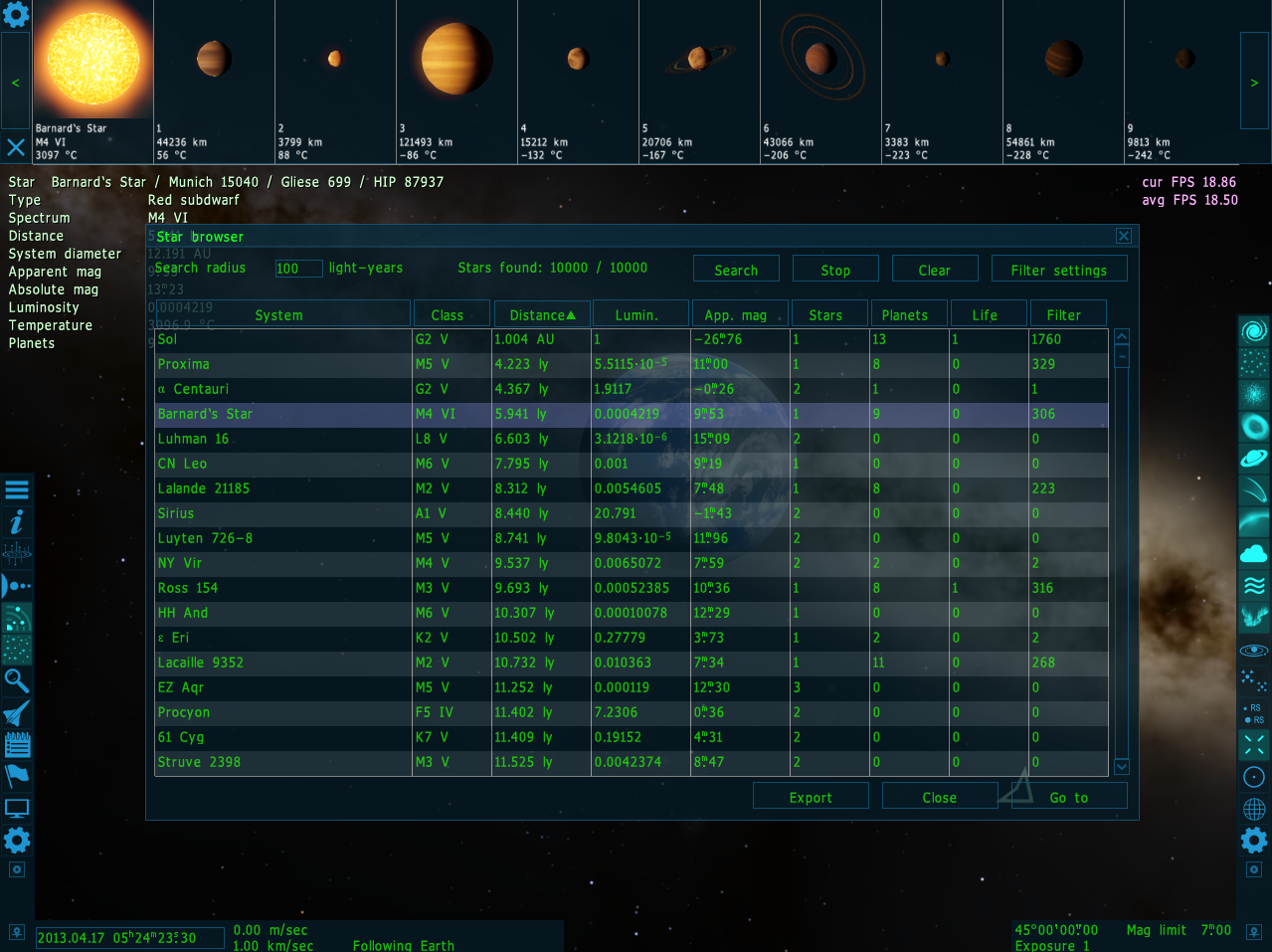
Task: Toggle aurora rendering icon
Action: (x=1254, y=617)
